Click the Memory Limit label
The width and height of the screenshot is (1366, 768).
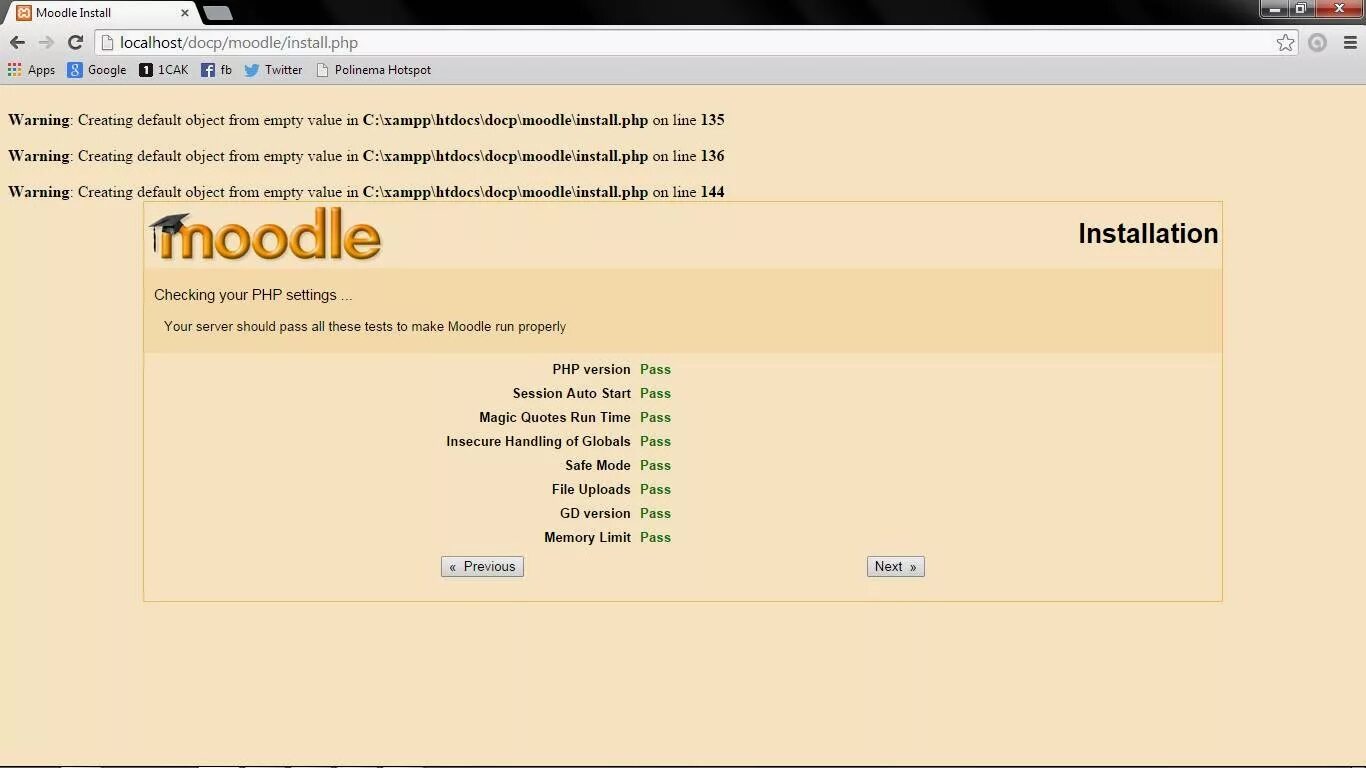pyautogui.click(x=587, y=537)
